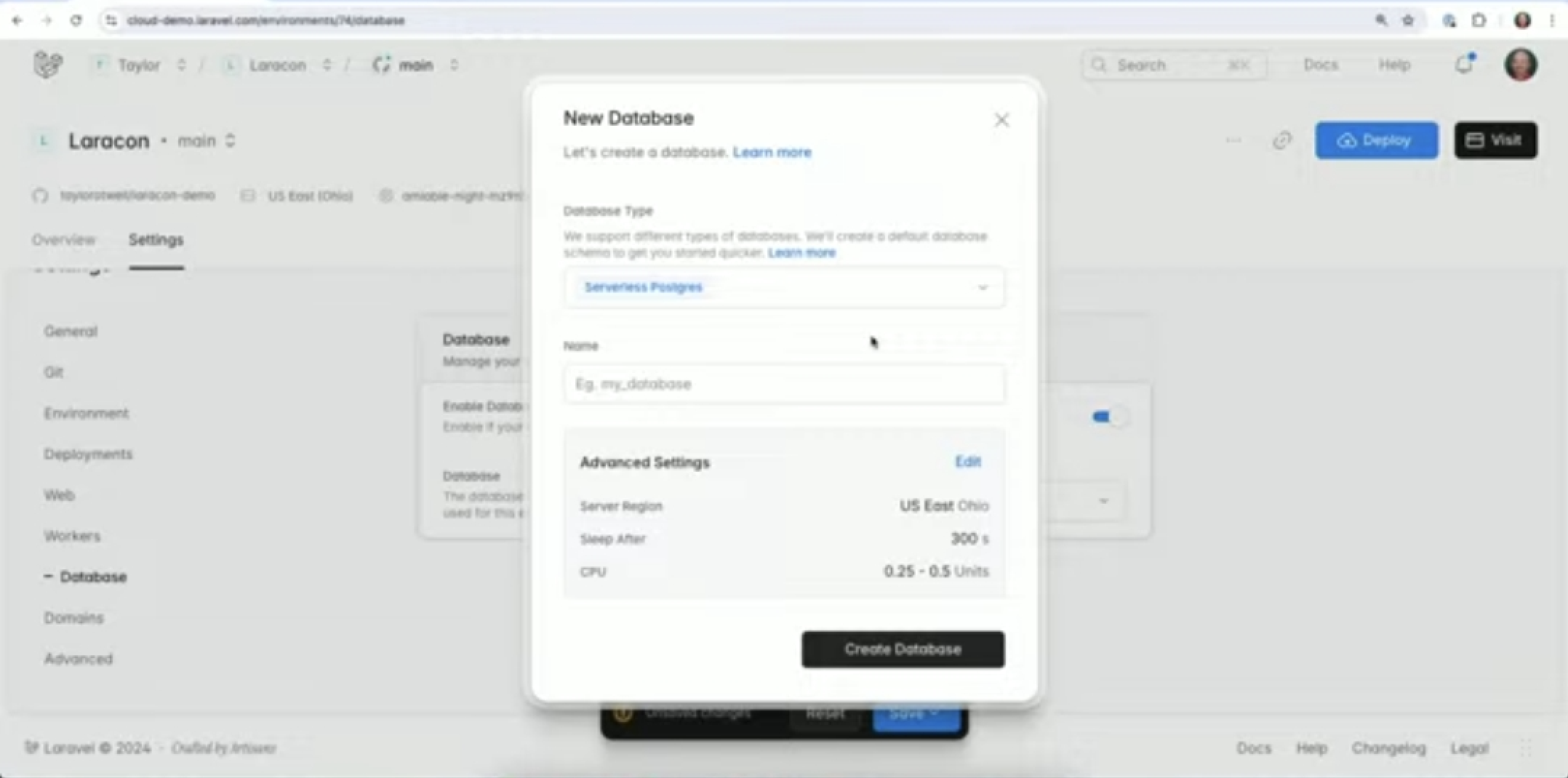The height and width of the screenshot is (778, 1568).
Task: Open Chrome three-dot menu
Action: coord(1551,20)
